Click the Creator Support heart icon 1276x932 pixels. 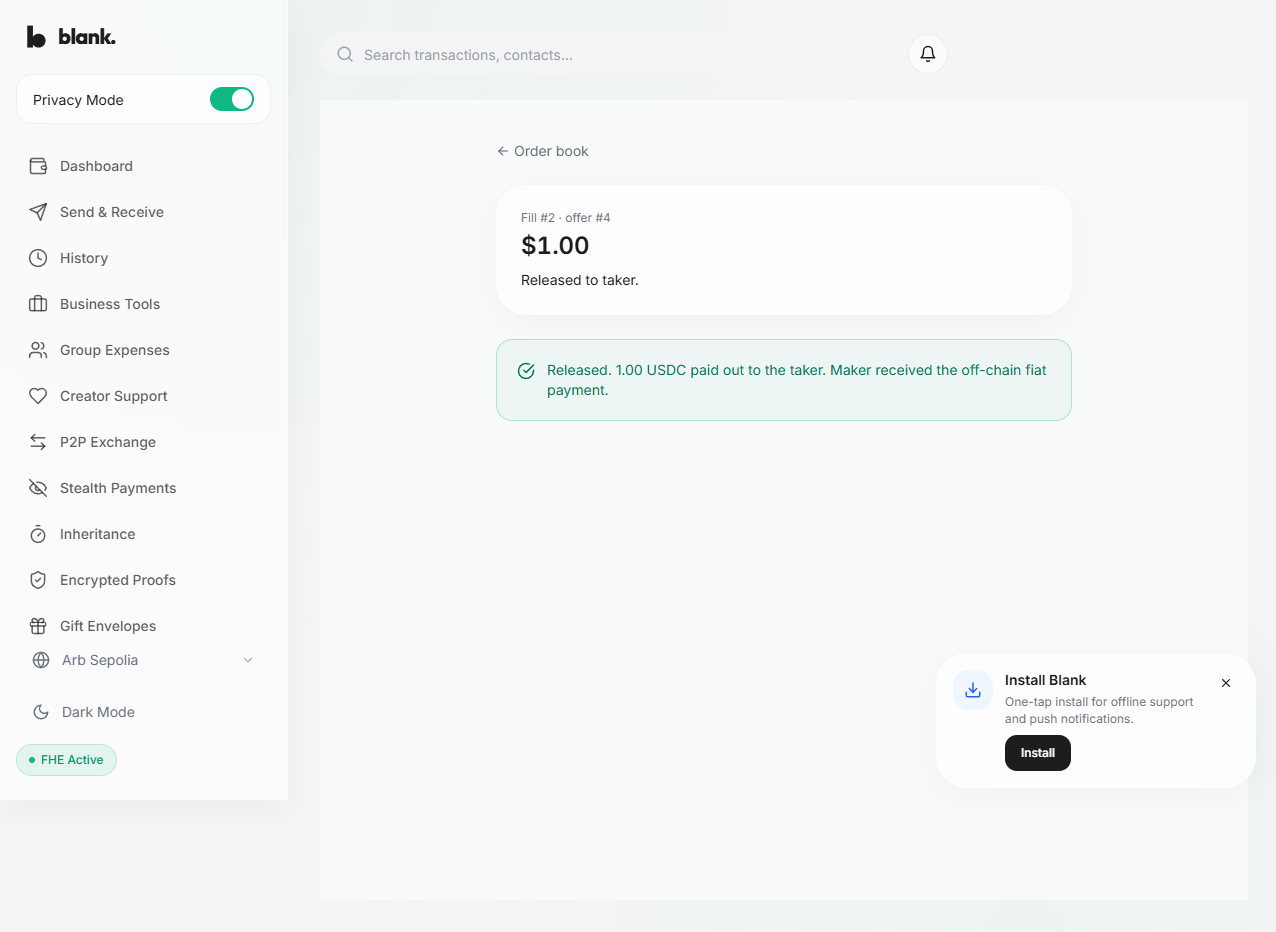click(38, 396)
